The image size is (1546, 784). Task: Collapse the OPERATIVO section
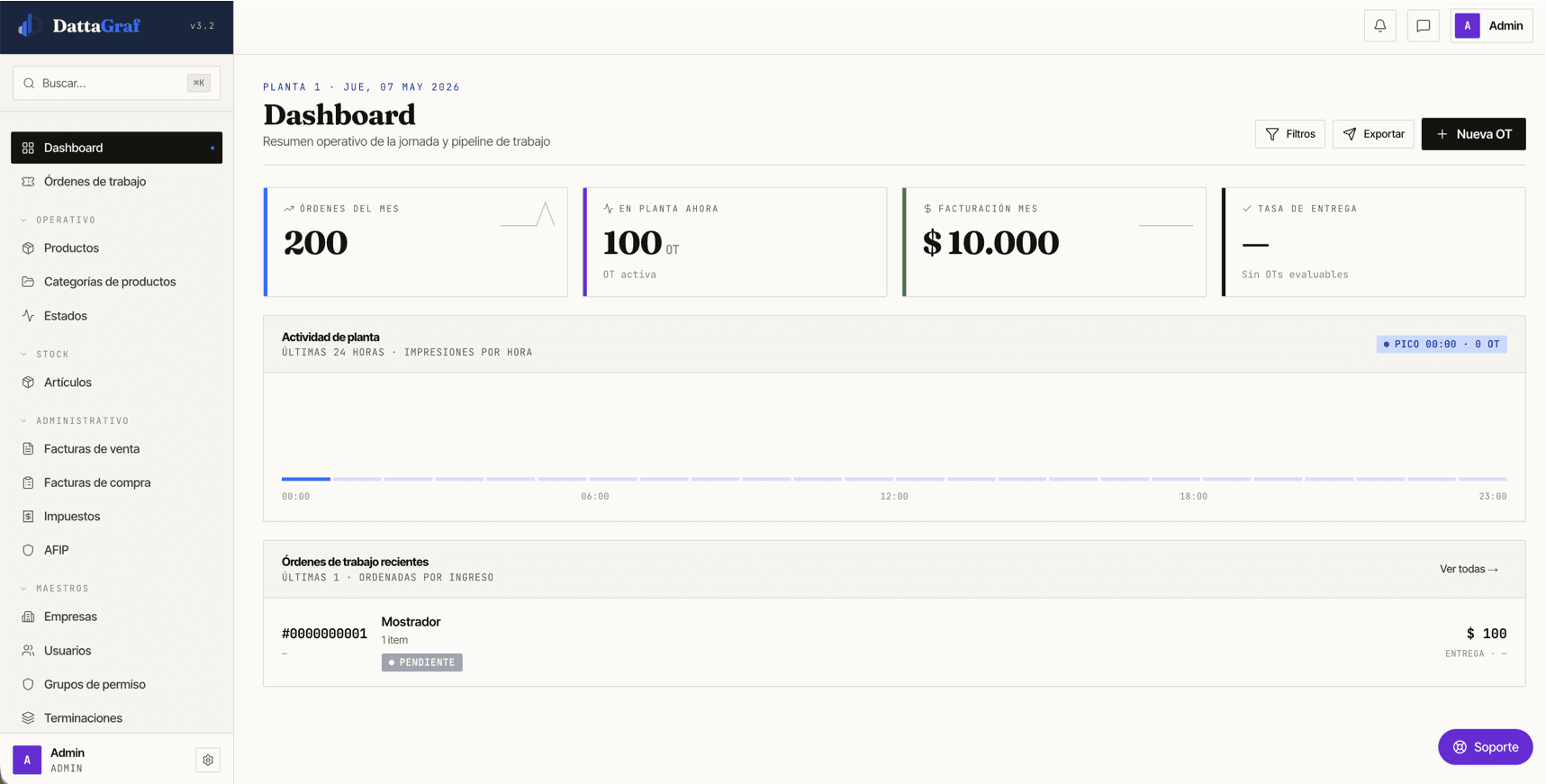tap(59, 220)
